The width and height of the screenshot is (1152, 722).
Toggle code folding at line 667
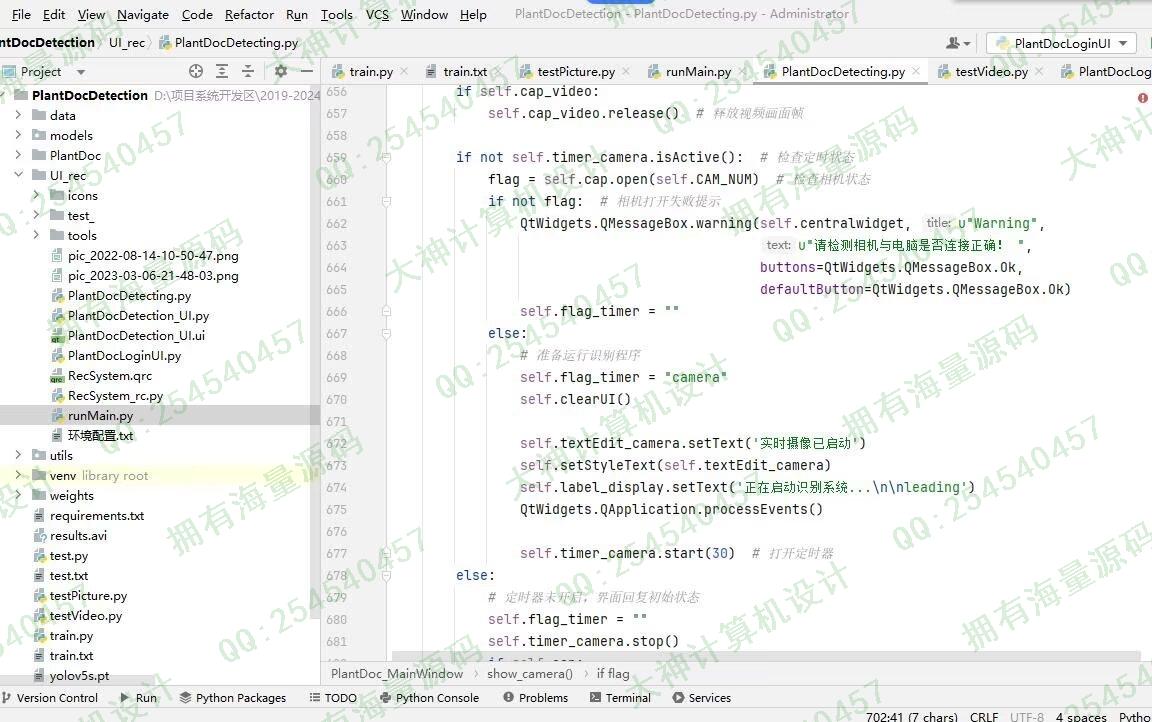tap(386, 333)
